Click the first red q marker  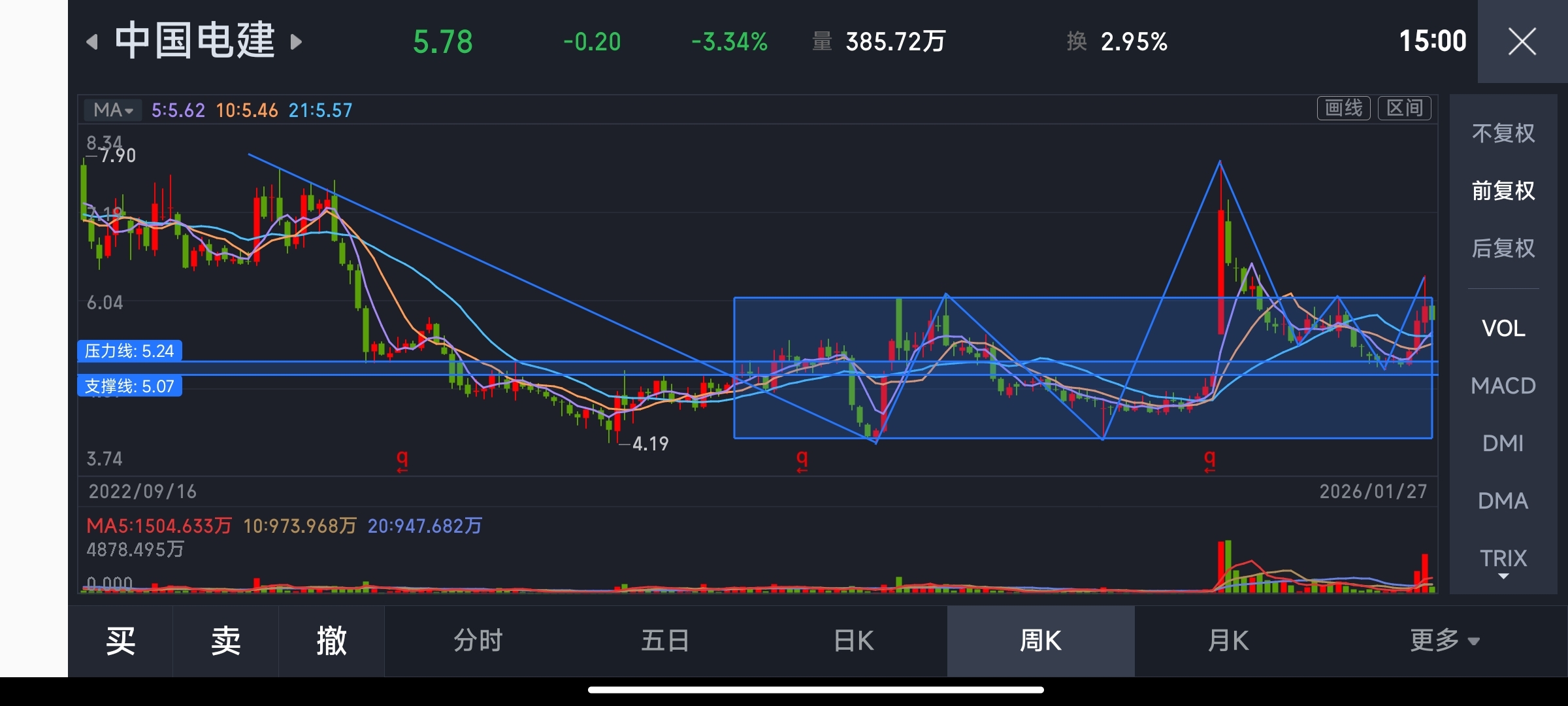point(402,460)
